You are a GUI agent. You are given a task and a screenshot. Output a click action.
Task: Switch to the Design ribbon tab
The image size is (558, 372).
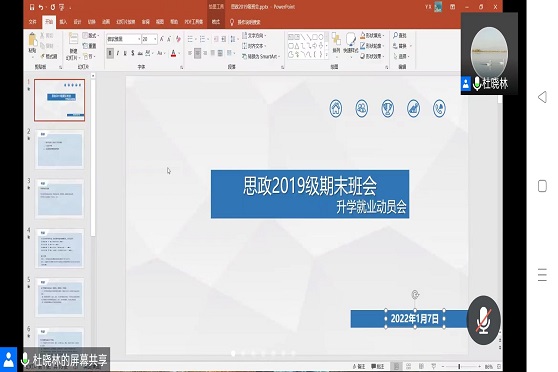(x=77, y=22)
